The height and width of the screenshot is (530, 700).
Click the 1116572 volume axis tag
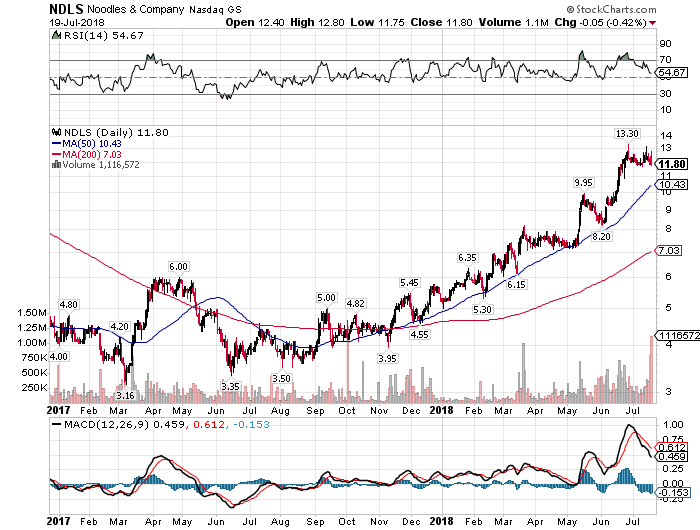pos(678,335)
